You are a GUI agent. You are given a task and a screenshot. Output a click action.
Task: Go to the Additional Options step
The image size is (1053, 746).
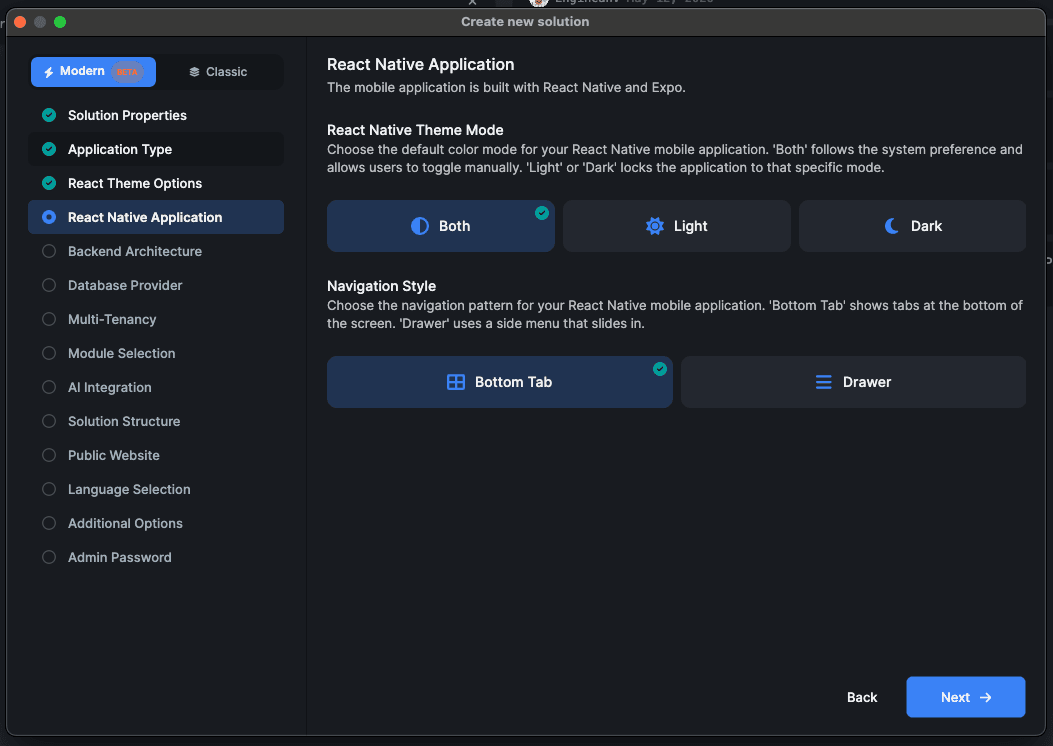[x=156, y=523]
